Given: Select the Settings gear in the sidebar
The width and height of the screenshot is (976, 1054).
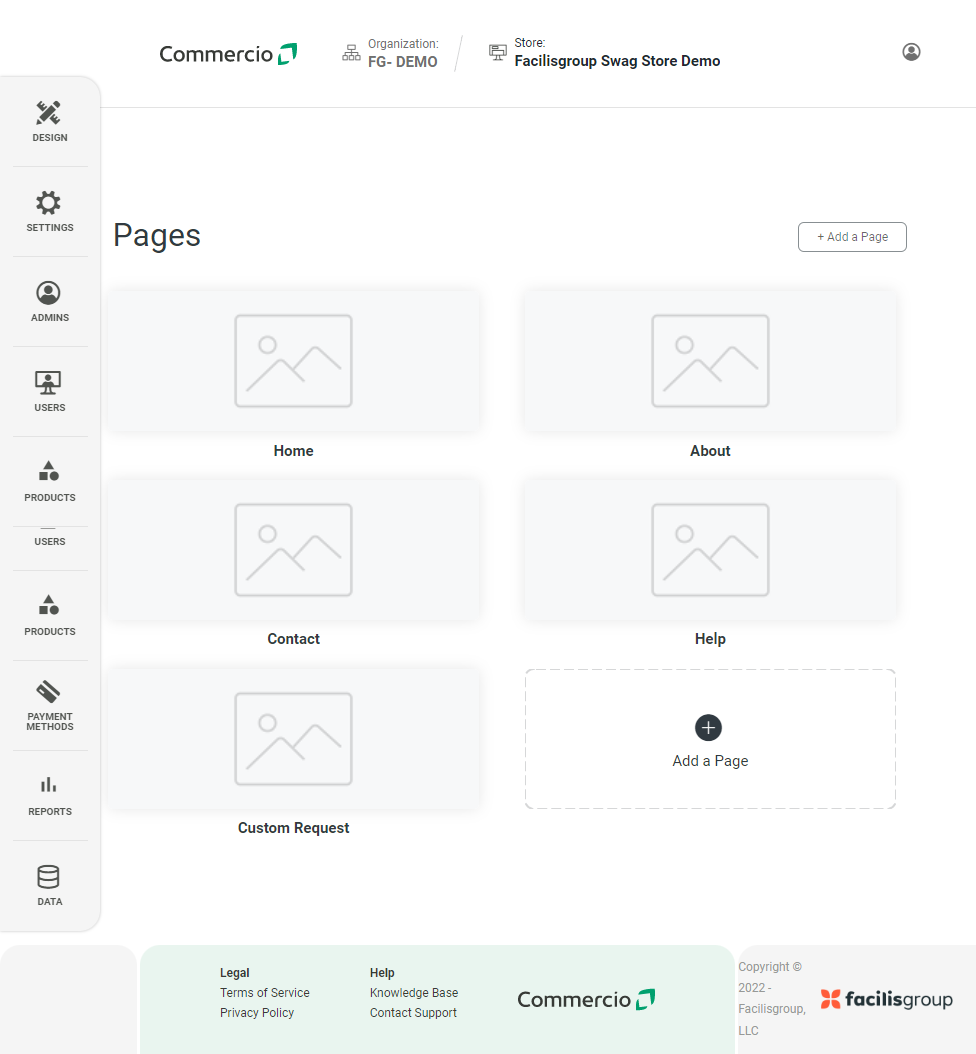Looking at the screenshot, I should point(49,210).
